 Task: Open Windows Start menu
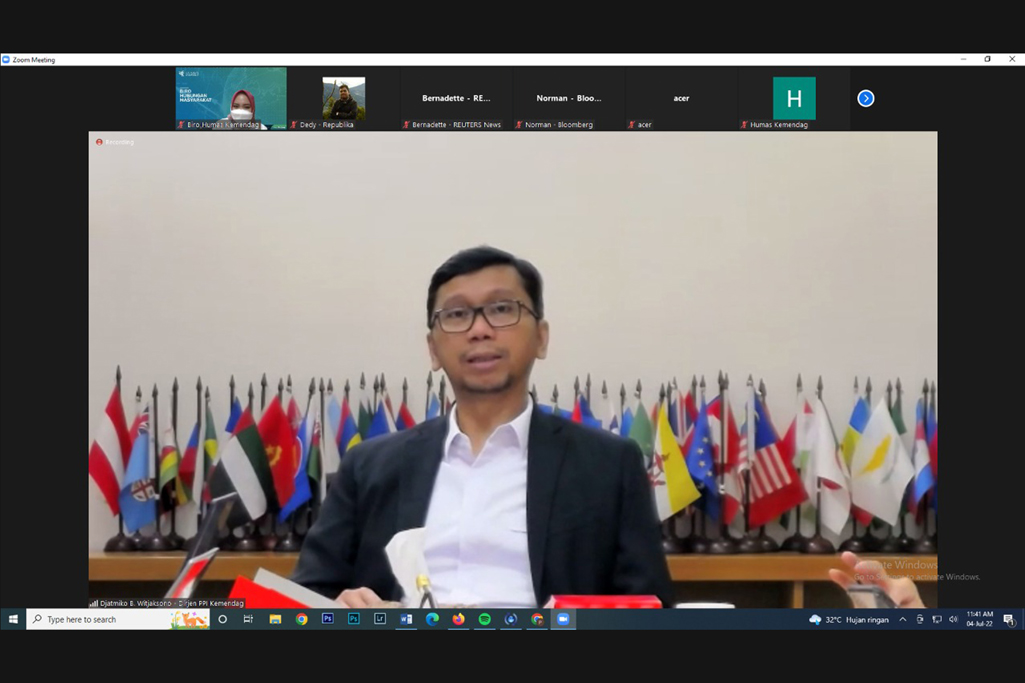click(13, 619)
